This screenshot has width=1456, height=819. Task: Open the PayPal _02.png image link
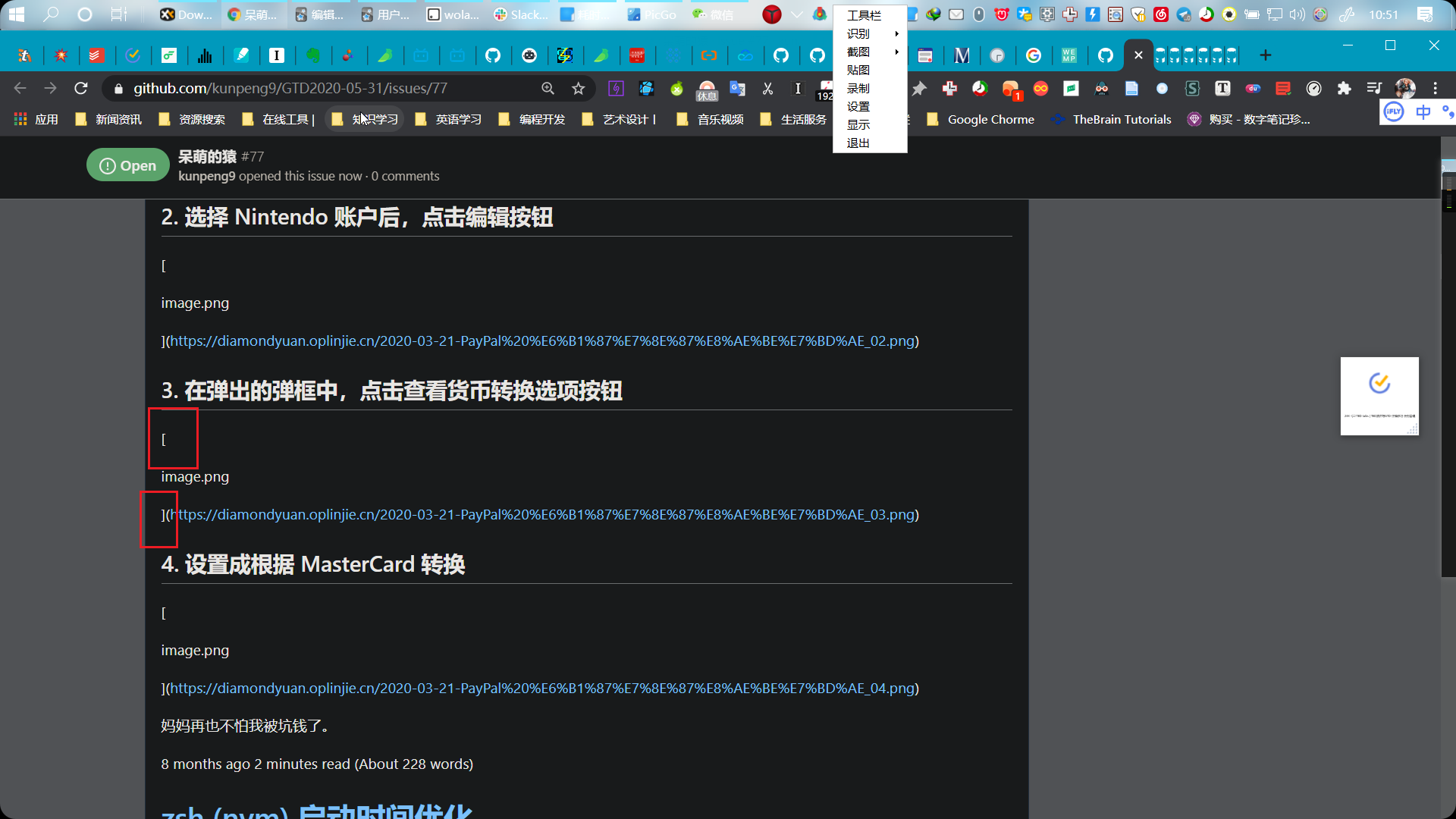click(541, 340)
